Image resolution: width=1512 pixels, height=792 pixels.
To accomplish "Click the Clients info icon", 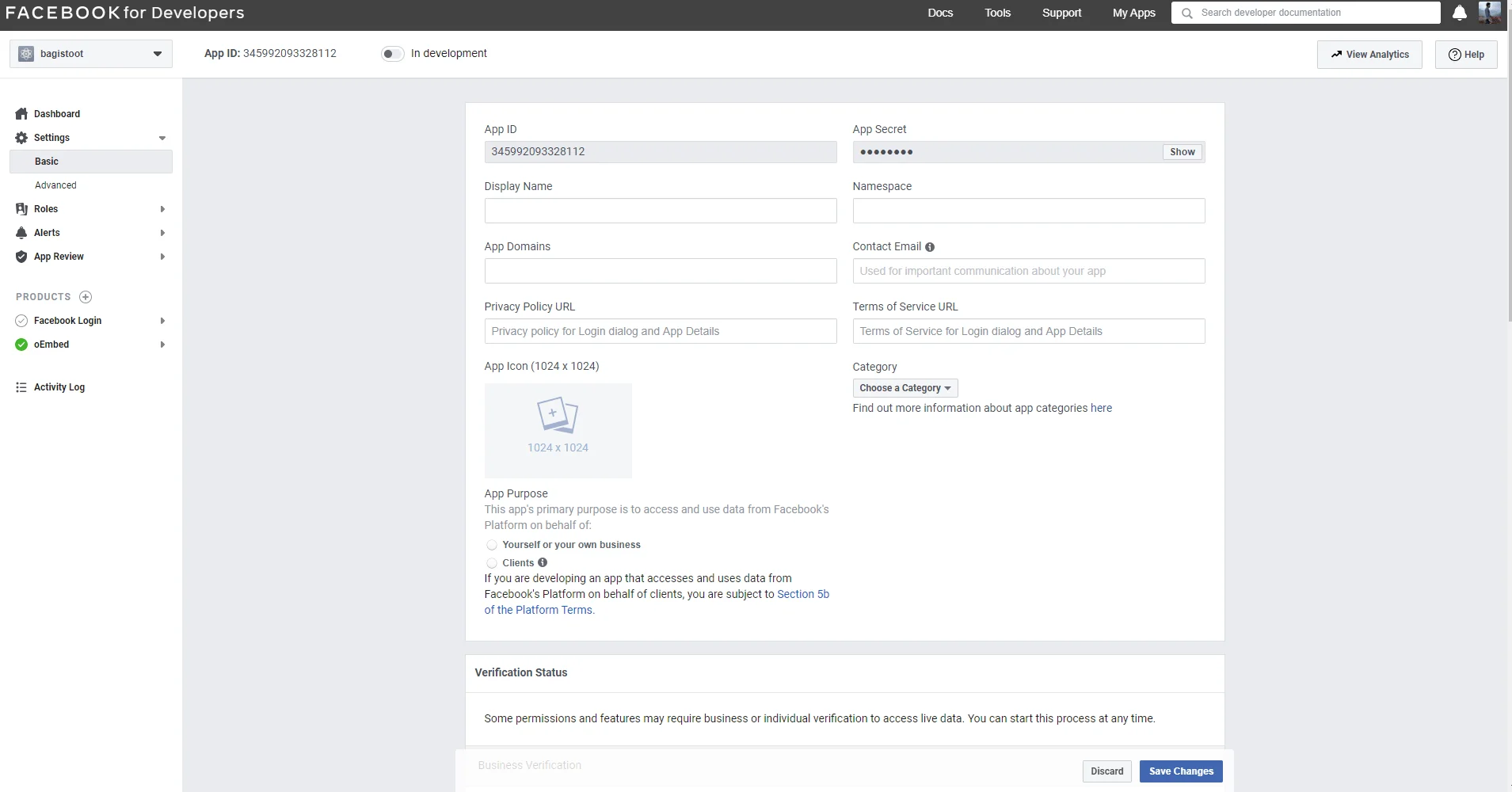I will [543, 562].
